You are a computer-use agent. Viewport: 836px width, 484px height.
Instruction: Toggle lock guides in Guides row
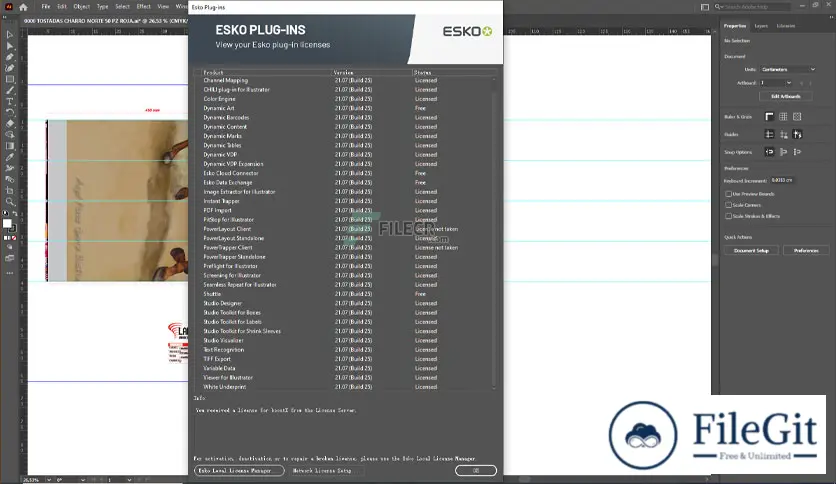783,134
